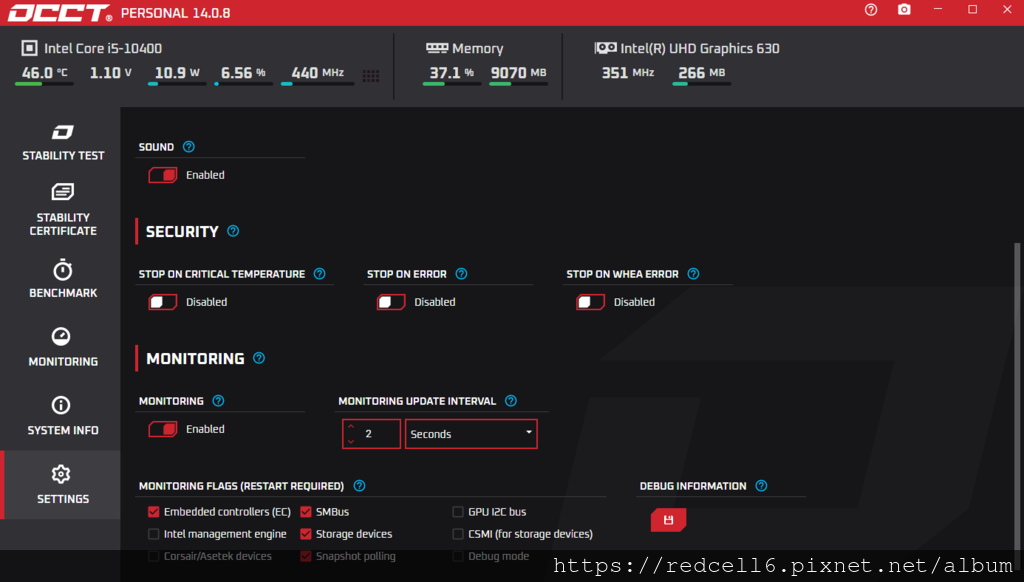This screenshot has height=582, width=1024.
Task: Click the CPU usage 6.56 % reading
Action: [243, 73]
